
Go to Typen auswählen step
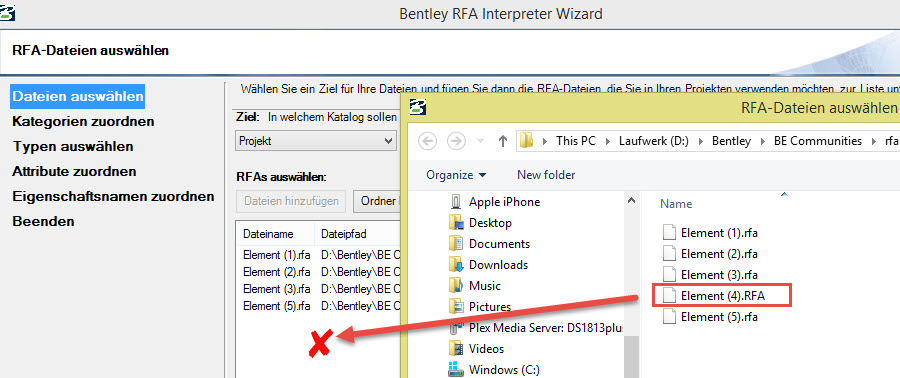(x=73, y=146)
